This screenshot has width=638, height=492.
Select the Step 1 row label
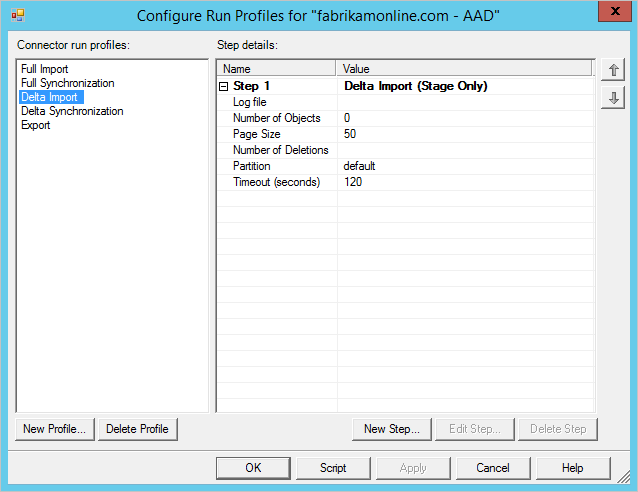[251, 86]
